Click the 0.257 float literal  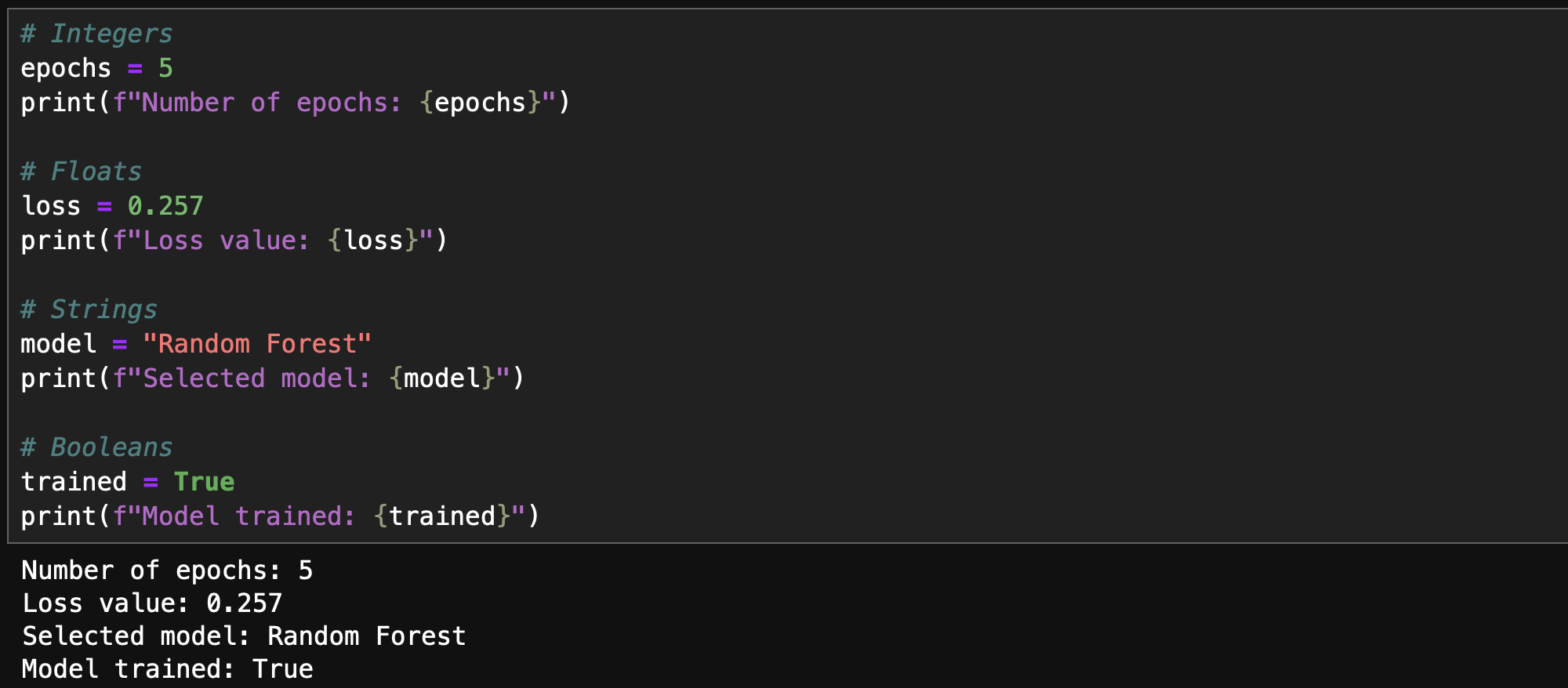pos(165,206)
